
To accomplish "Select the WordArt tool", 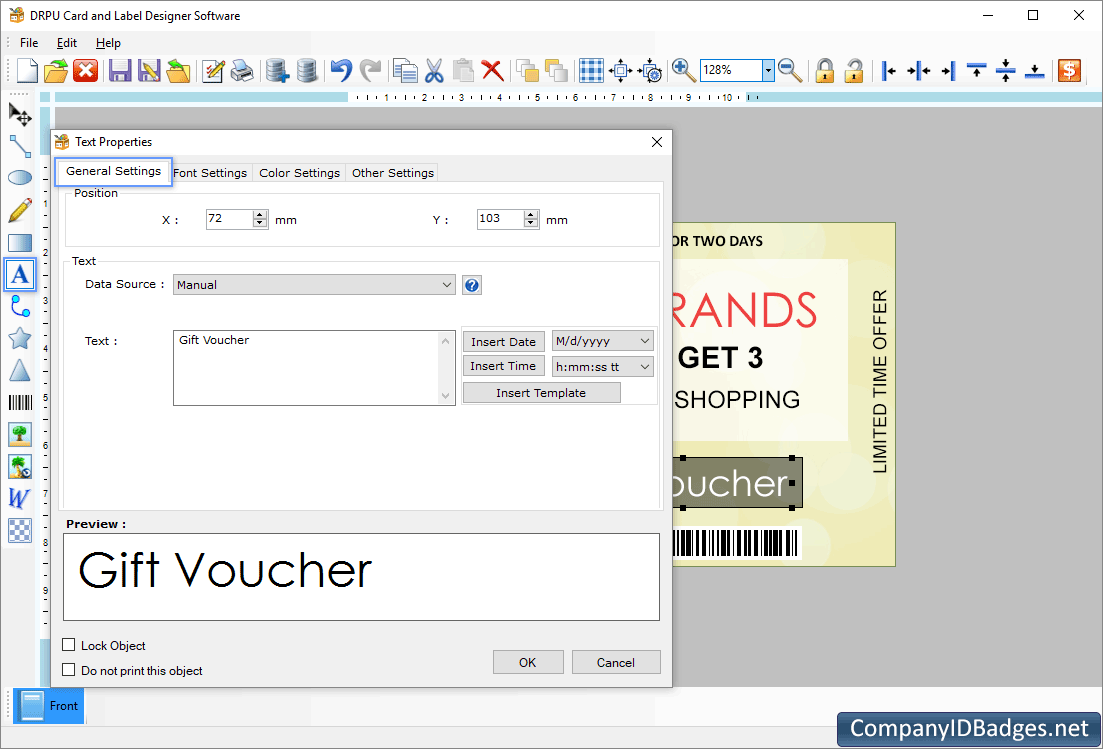I will (20, 498).
